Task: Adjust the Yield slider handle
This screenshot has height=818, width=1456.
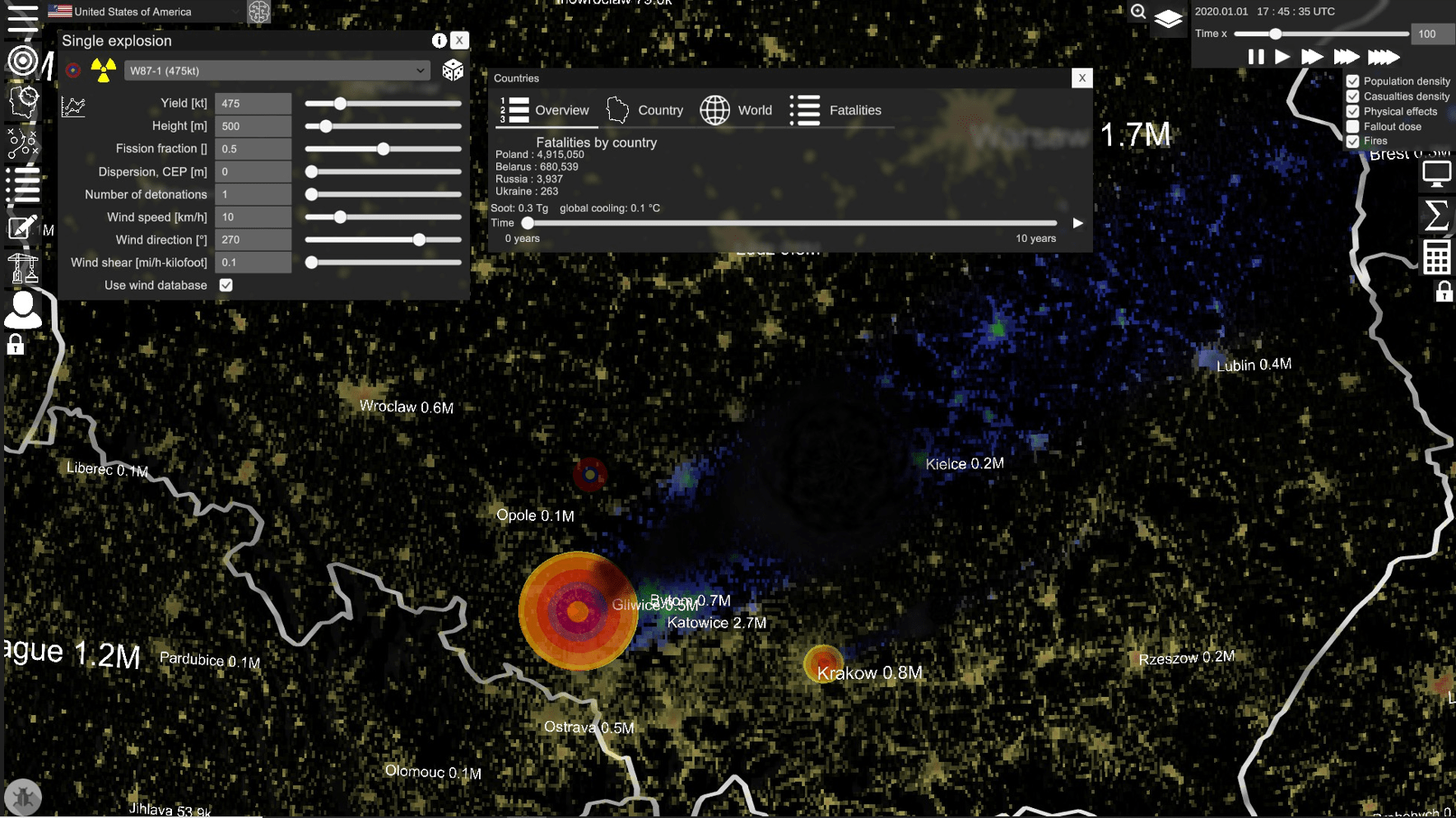Action: pos(340,104)
